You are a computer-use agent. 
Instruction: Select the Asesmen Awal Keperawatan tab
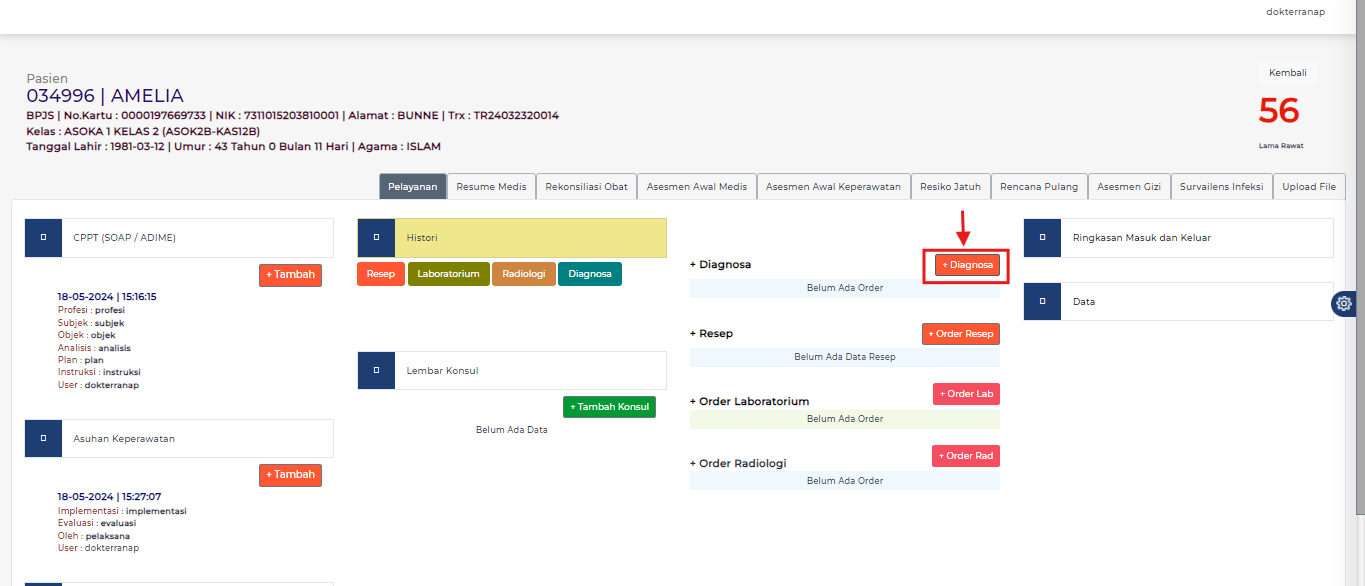pyautogui.click(x=834, y=187)
